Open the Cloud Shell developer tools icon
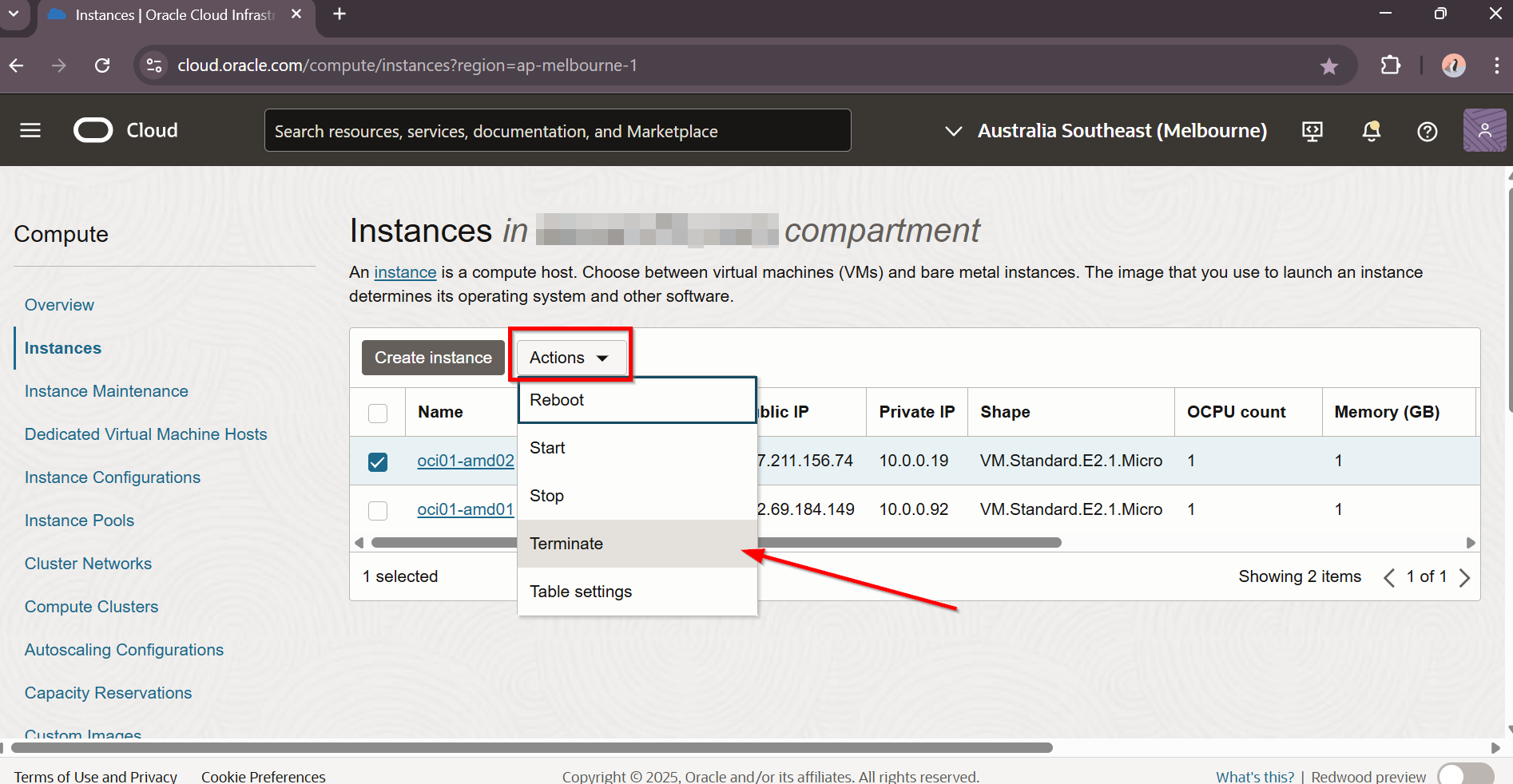This screenshot has width=1513, height=784. 1312,131
